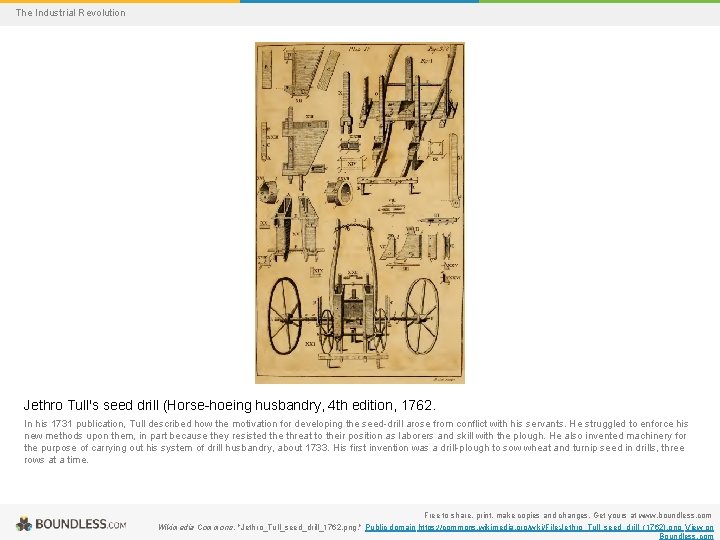This screenshot has height=540, width=720.
Task: Click the slide title 'Jethro Tull's seed drill'
Action: tap(230, 405)
